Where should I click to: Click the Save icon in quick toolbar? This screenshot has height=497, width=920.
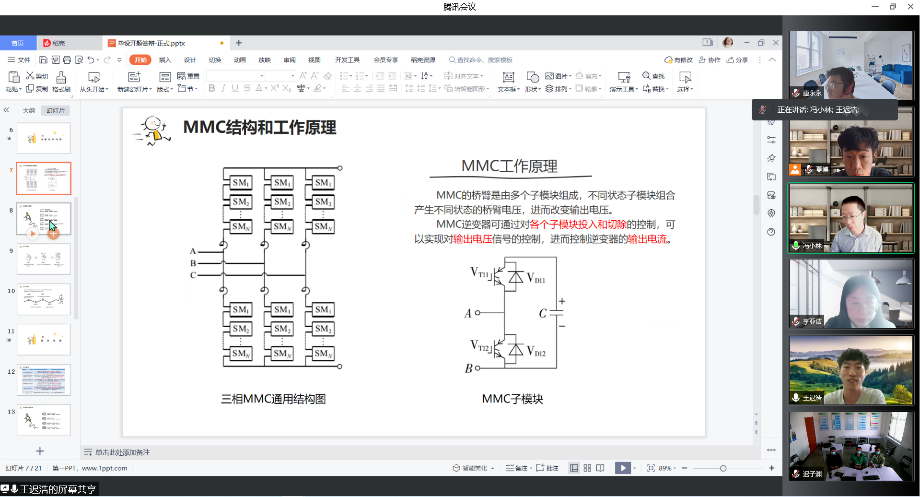tap(43, 60)
